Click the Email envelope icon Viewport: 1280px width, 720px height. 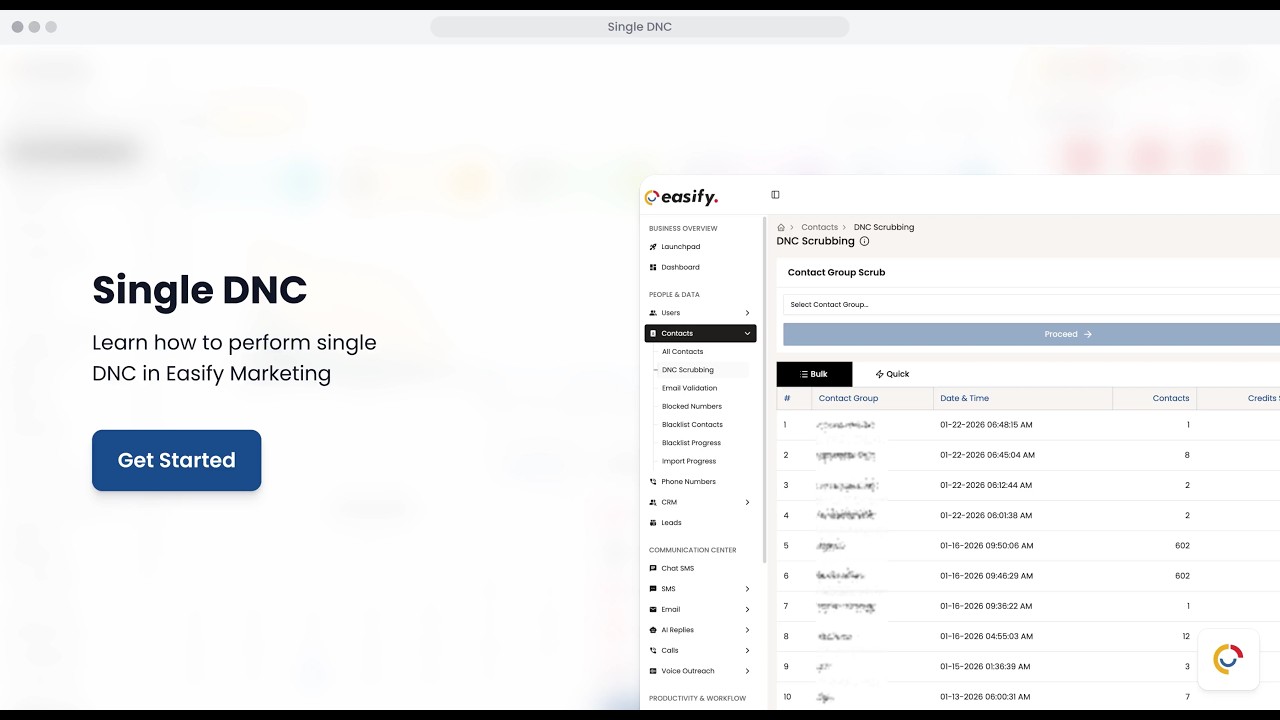[653, 609]
